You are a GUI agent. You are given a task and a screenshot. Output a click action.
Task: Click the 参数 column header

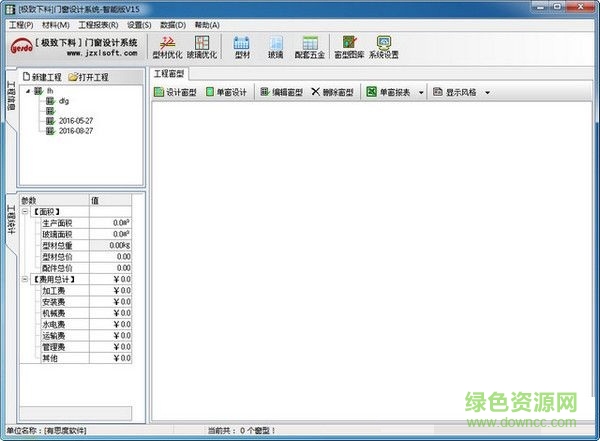click(55, 200)
